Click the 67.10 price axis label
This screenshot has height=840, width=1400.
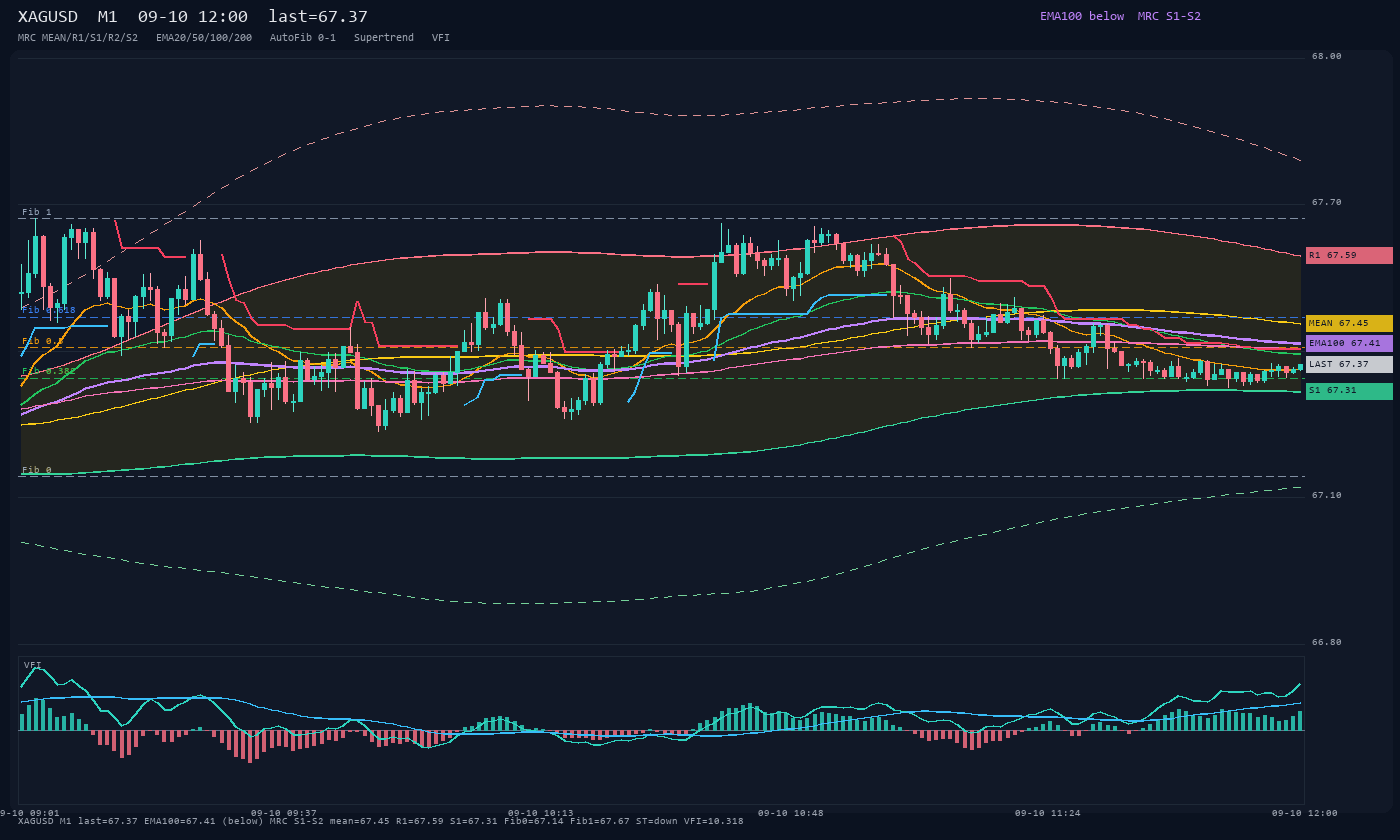coord(1327,496)
